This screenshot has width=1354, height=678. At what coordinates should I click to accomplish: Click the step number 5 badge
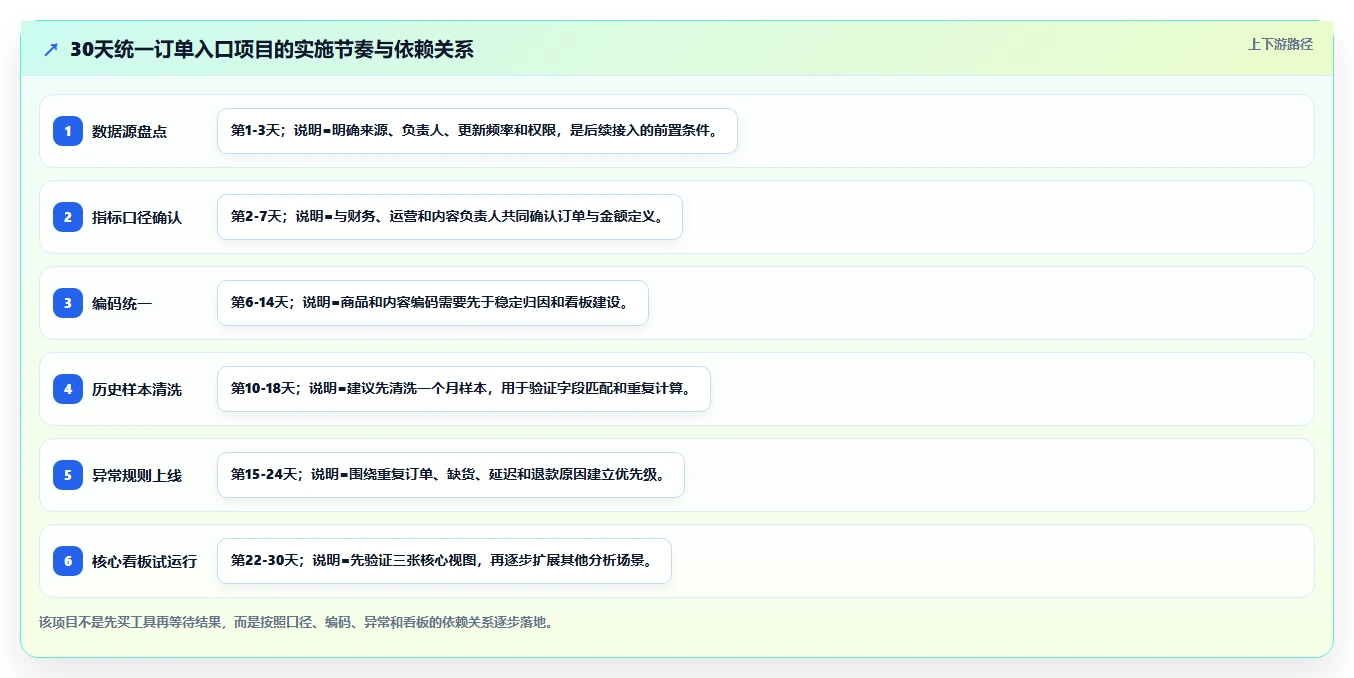[68, 475]
